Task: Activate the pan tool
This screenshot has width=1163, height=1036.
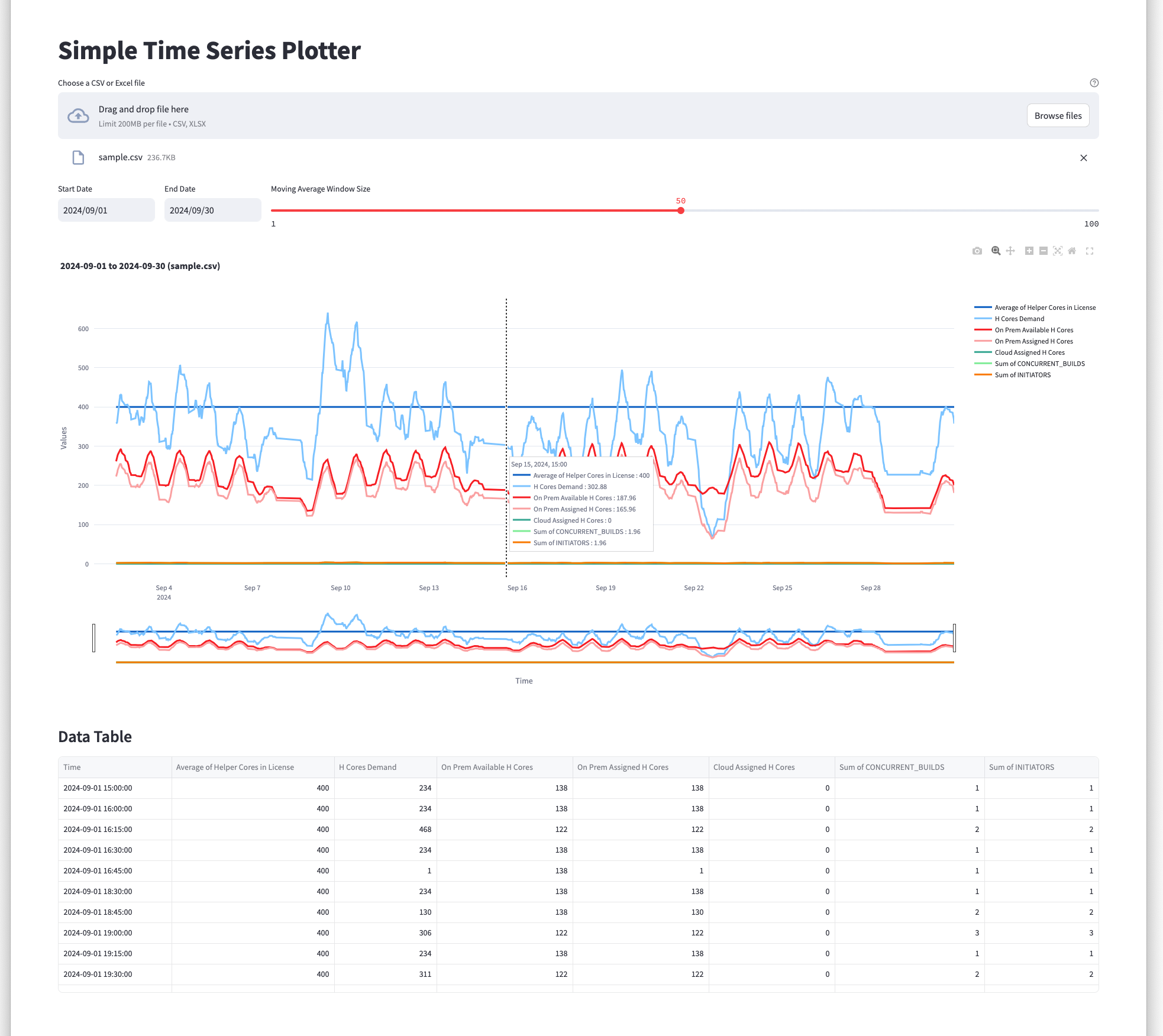Action: click(1010, 251)
